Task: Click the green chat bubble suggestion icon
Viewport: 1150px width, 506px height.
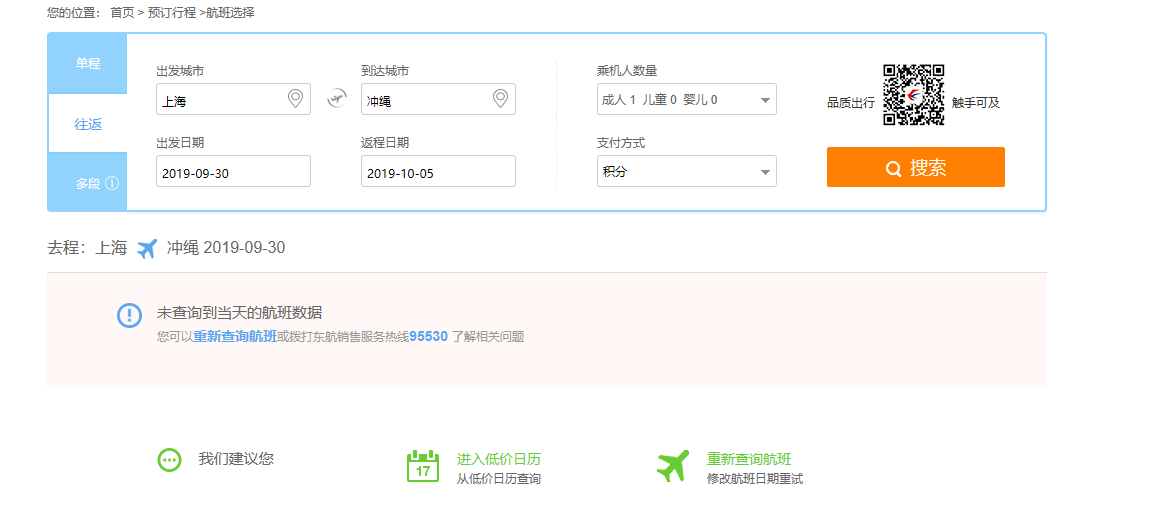Action: 170,460
